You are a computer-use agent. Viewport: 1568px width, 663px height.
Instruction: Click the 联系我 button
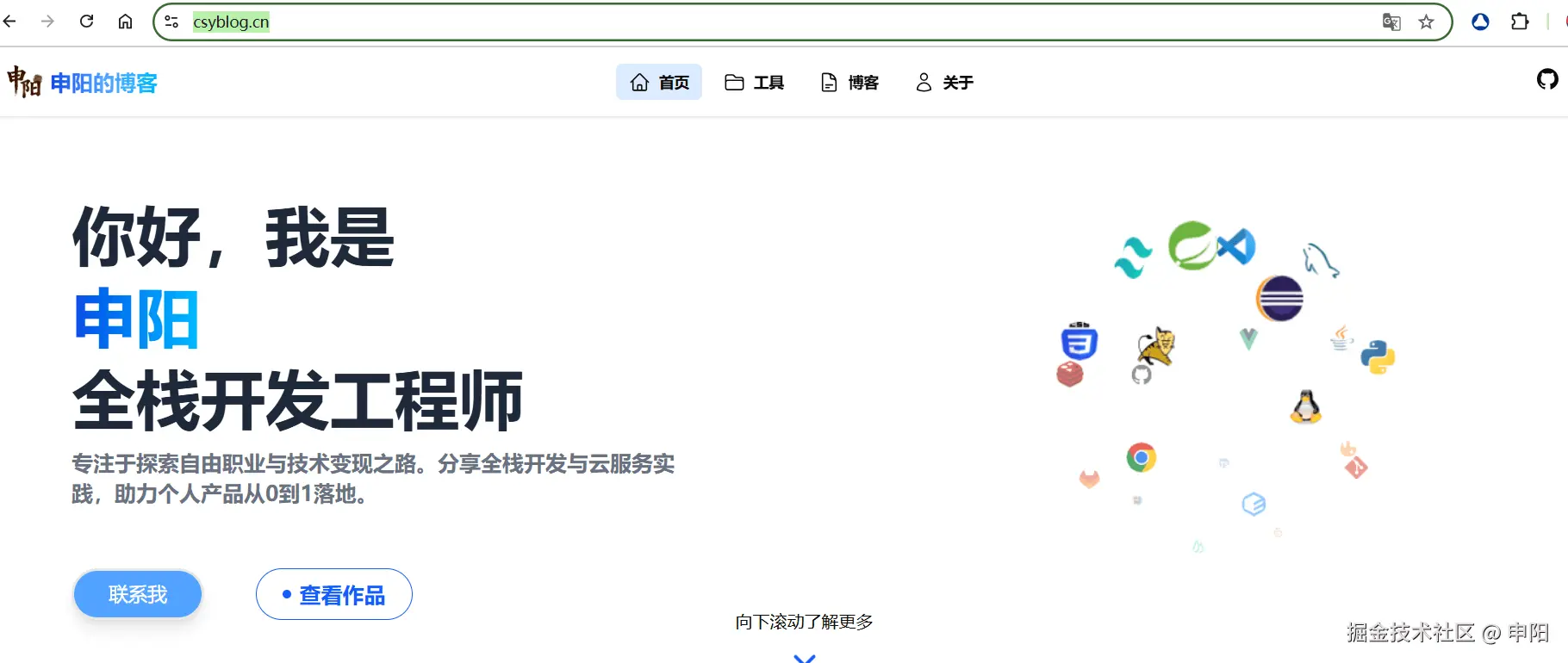click(x=138, y=594)
